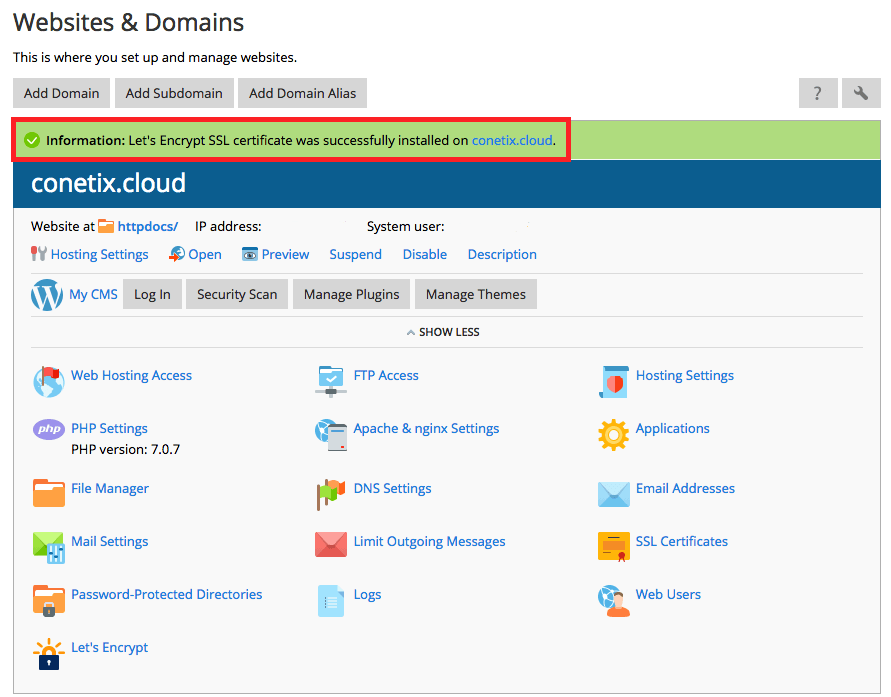Open Manage Plugins for WordPress
Image resolution: width=891 pixels, height=697 pixels.
[351, 294]
